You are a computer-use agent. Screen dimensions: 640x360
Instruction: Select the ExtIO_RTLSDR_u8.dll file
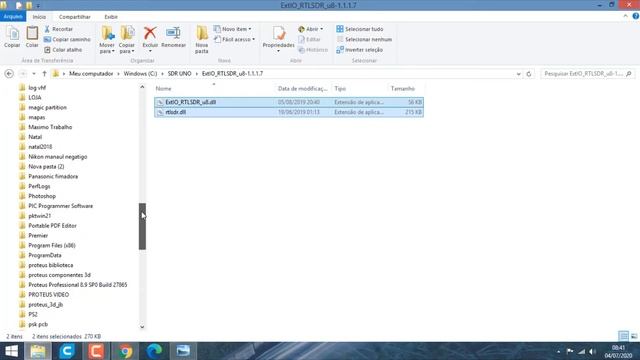[x=289, y=102]
